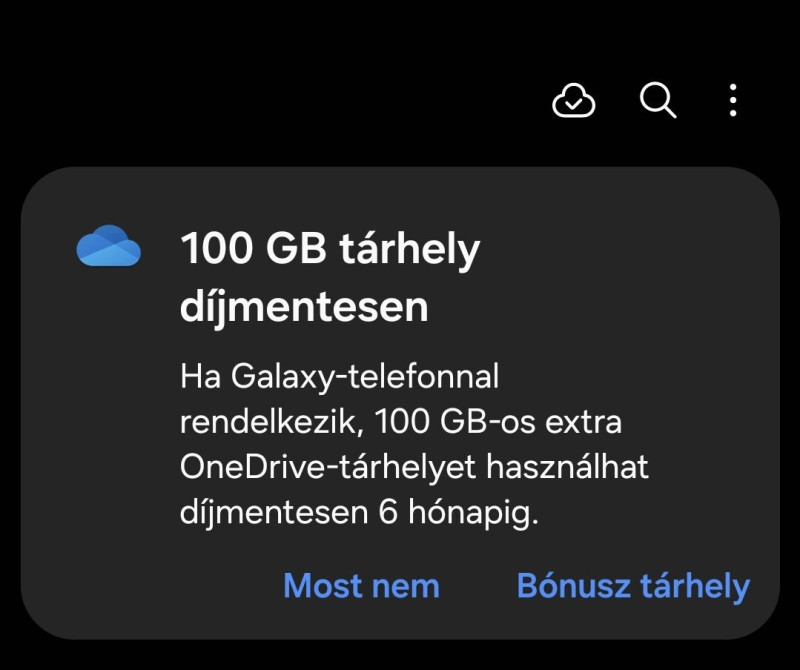Click the 'GB' in the bold heading
This screenshot has width=800, height=670.
coord(296,249)
